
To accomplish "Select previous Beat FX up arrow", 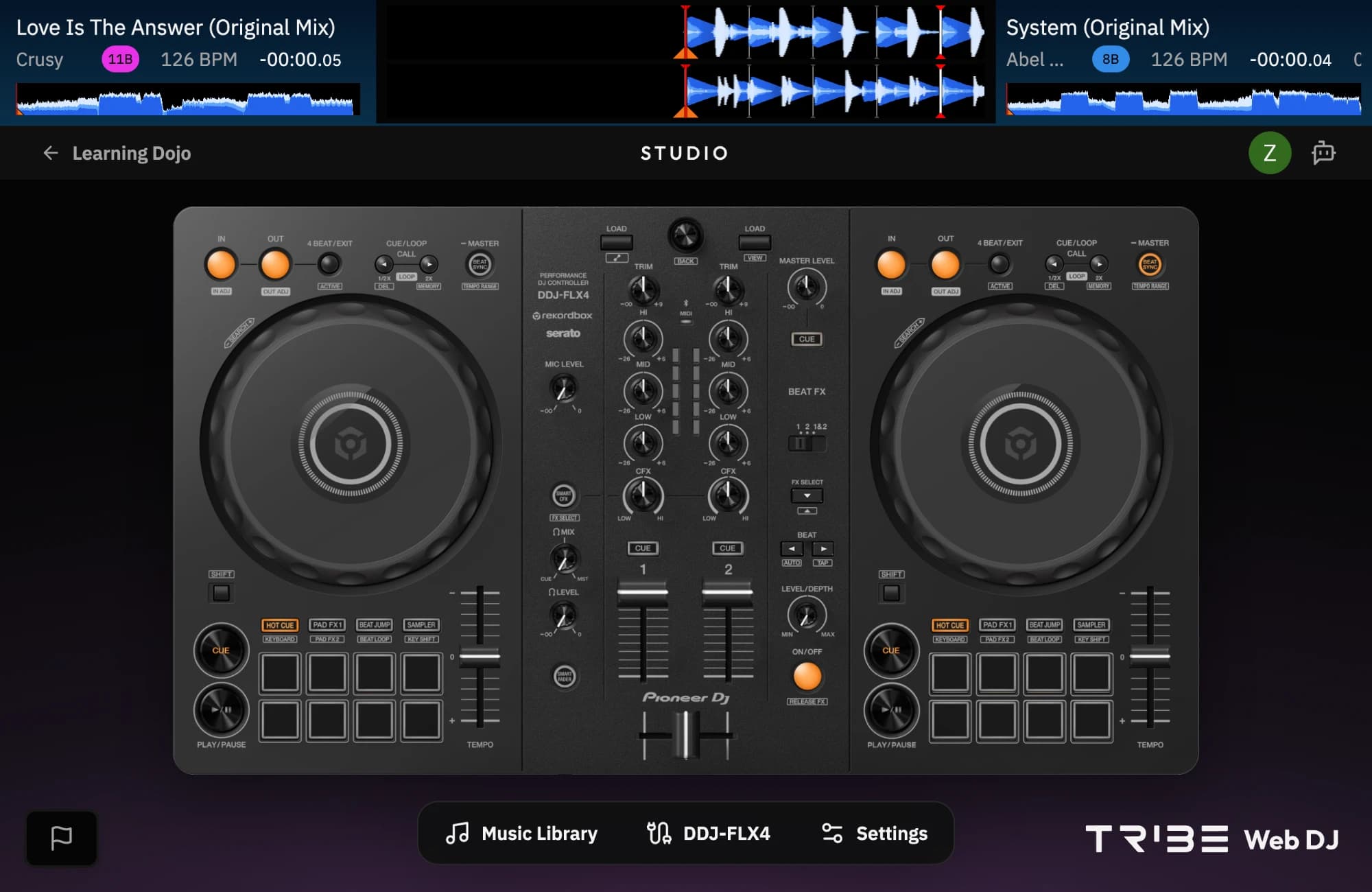I will coord(807,511).
